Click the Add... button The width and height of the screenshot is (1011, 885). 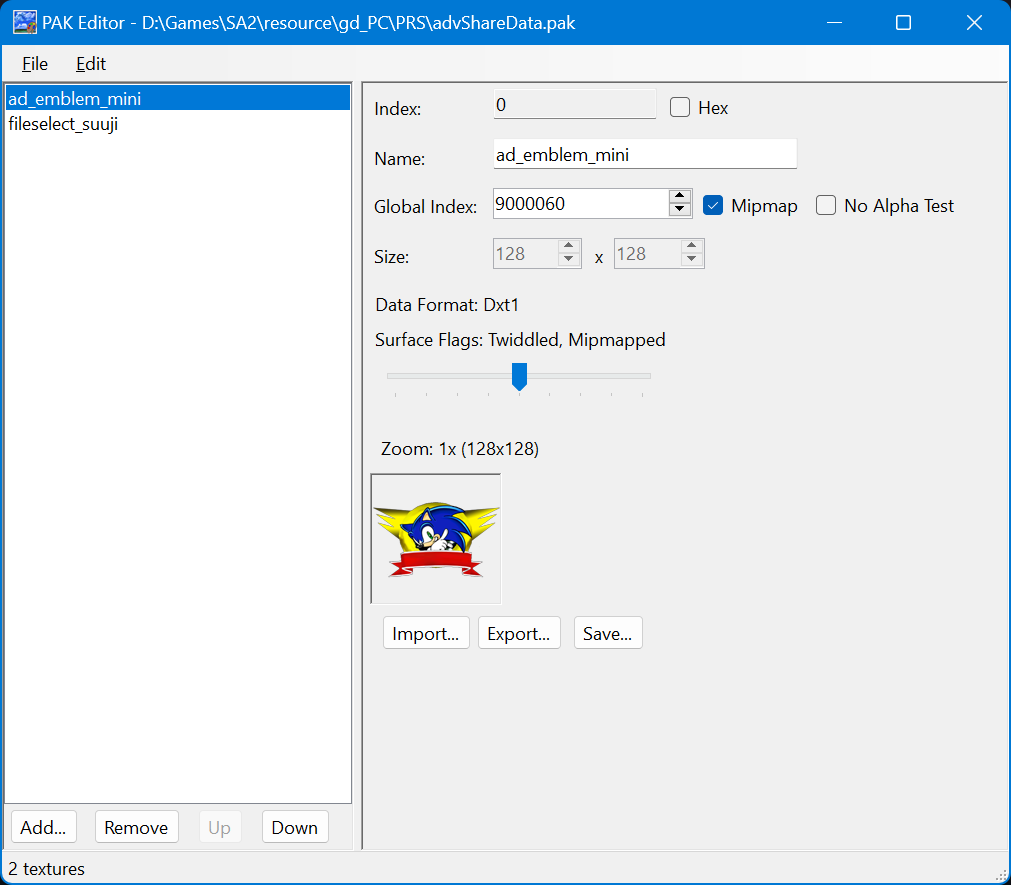[43, 827]
